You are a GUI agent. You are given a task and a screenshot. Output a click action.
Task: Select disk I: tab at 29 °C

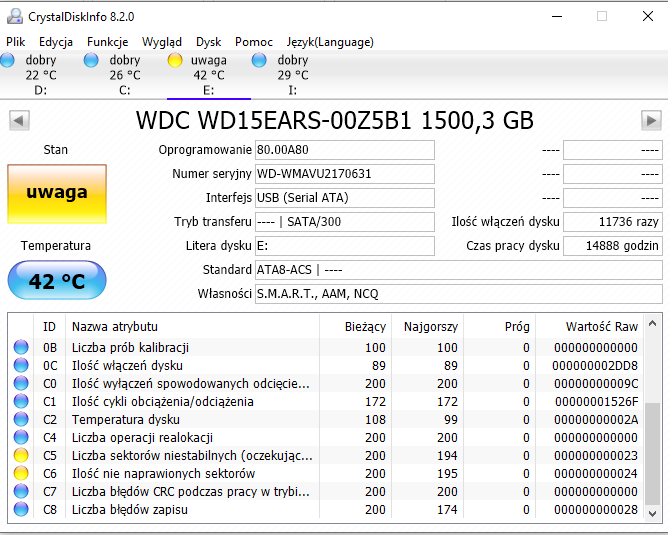click(293, 75)
